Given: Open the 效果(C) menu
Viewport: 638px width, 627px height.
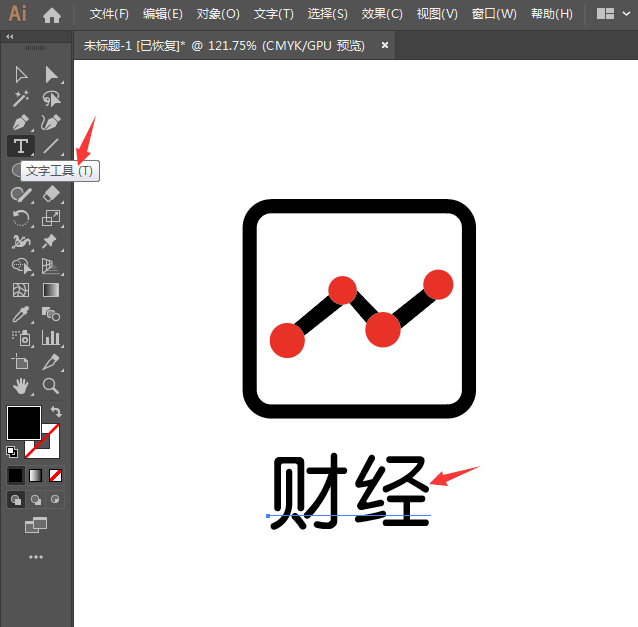Looking at the screenshot, I should (382, 14).
